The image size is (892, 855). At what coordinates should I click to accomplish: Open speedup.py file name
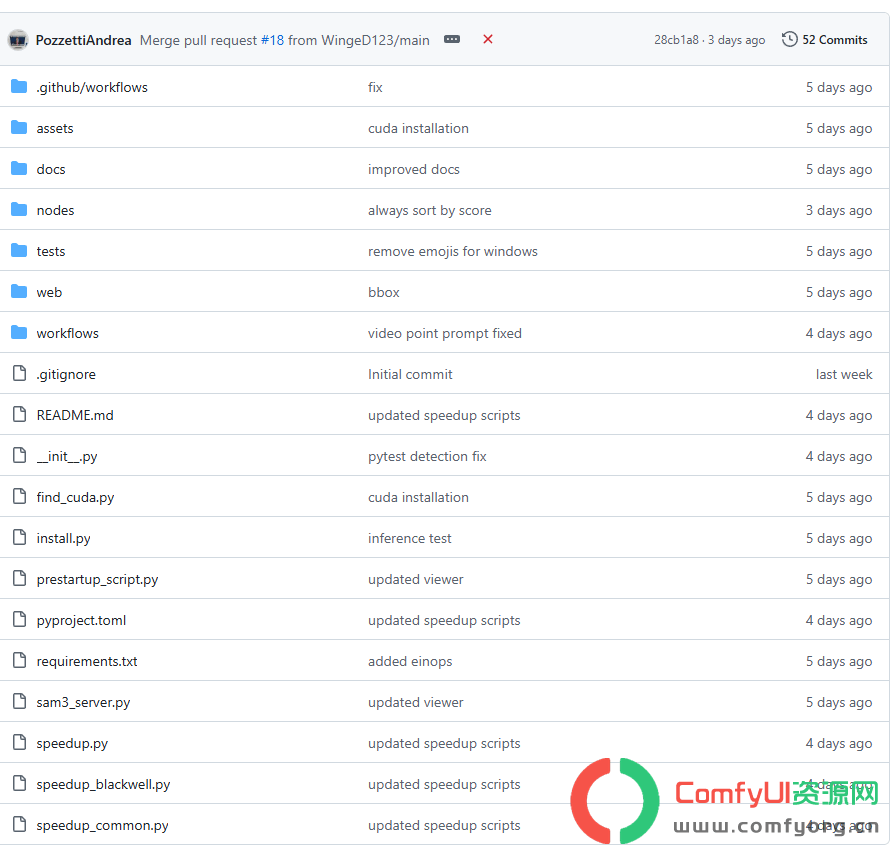click(72, 744)
